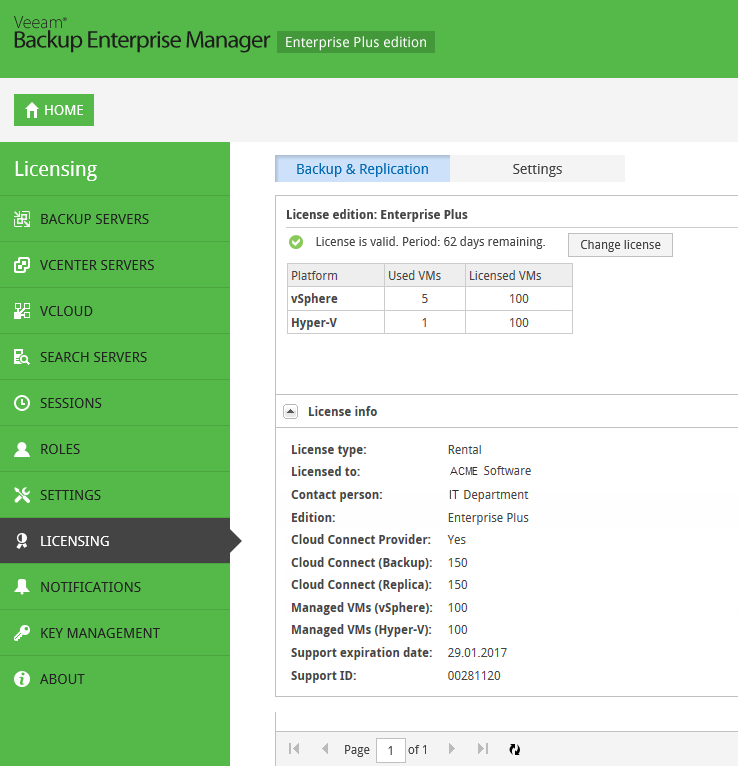Viewport: 738px width, 766px height.
Task: Open SEARCH SERVERS menu item
Action: tap(115, 357)
